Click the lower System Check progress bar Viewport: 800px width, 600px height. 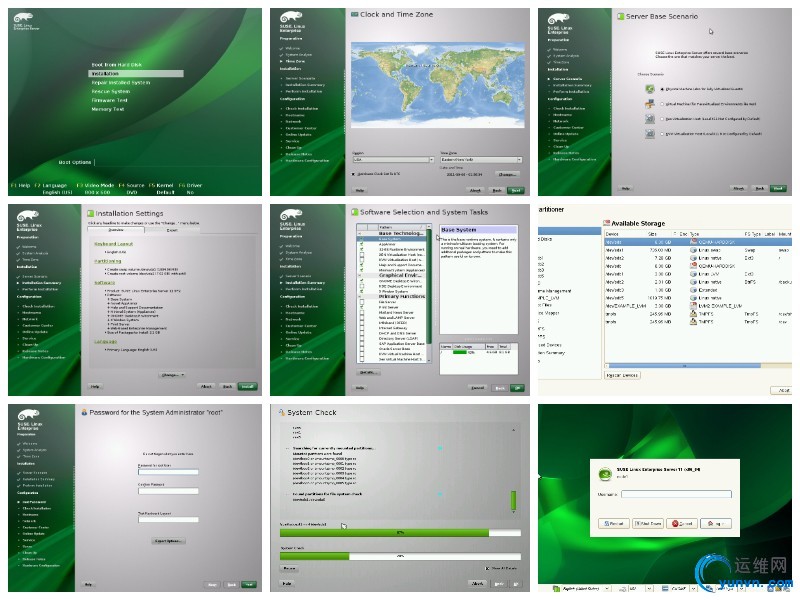(400, 556)
